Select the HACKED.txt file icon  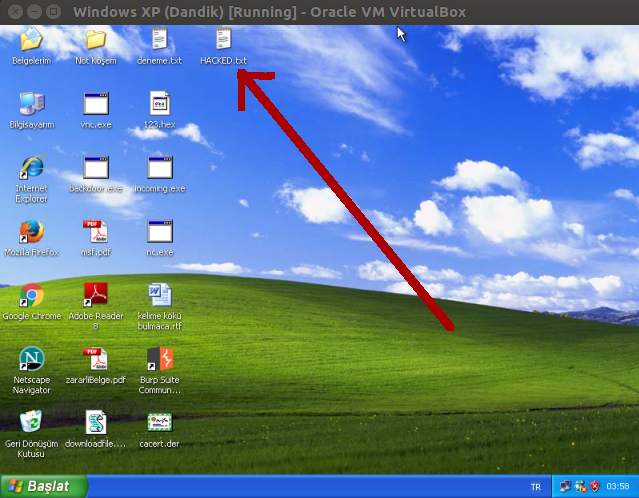click(223, 41)
